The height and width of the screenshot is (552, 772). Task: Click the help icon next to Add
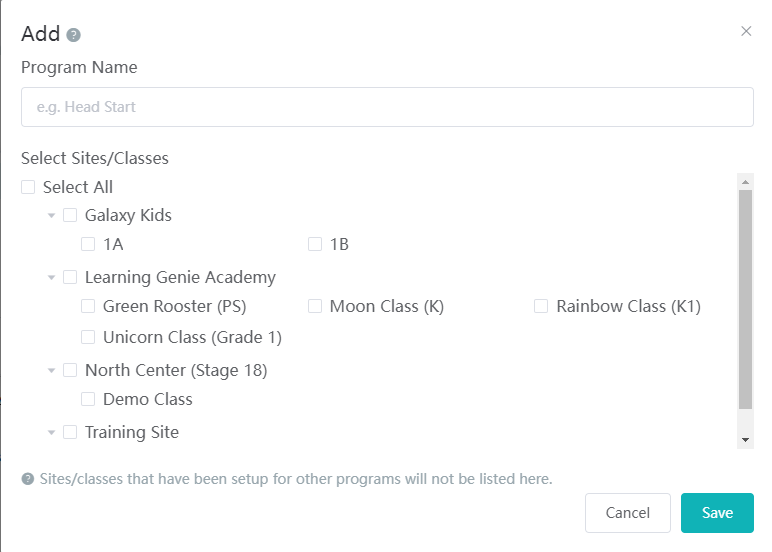click(x=73, y=35)
